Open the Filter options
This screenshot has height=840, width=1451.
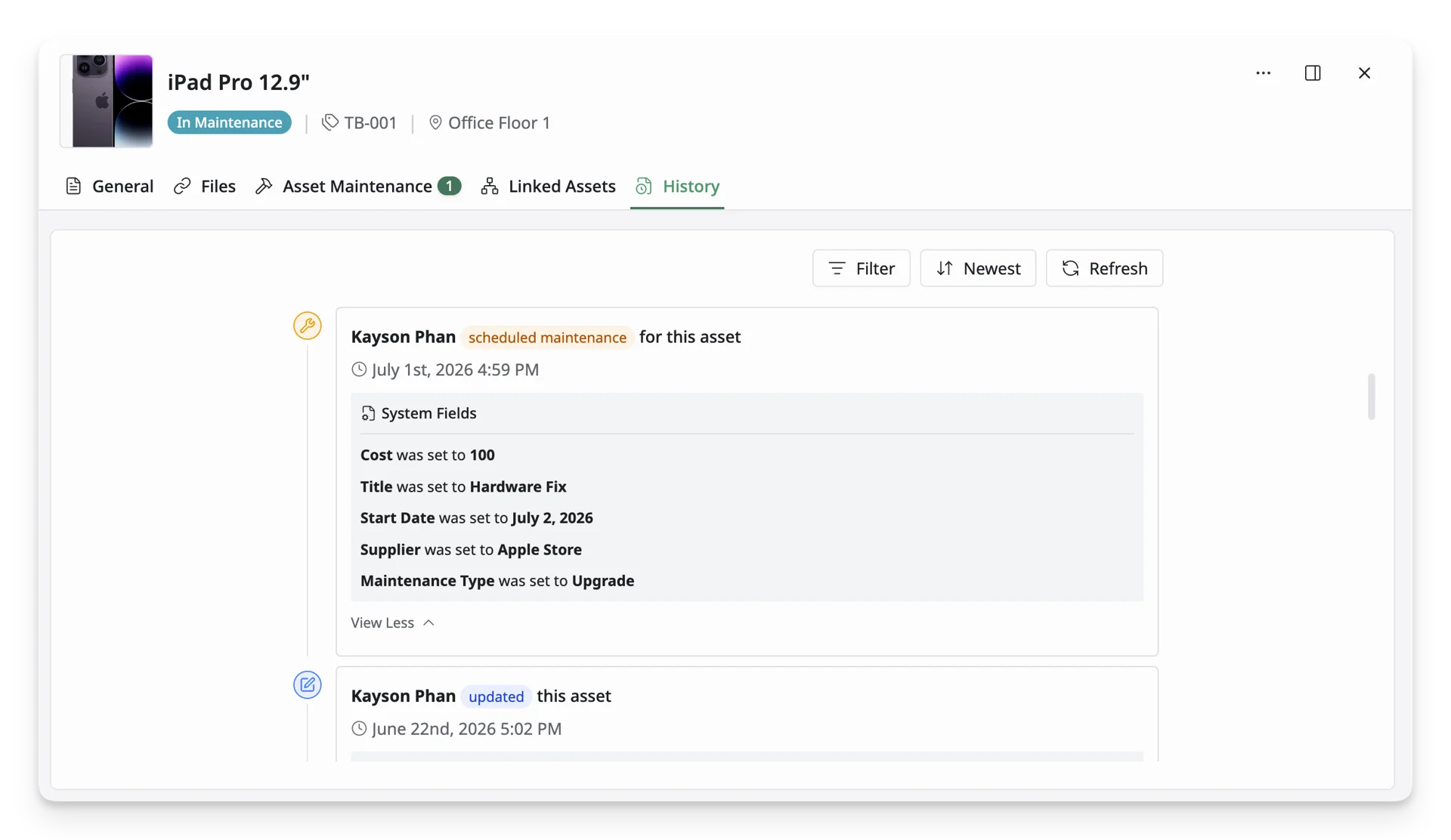click(862, 268)
